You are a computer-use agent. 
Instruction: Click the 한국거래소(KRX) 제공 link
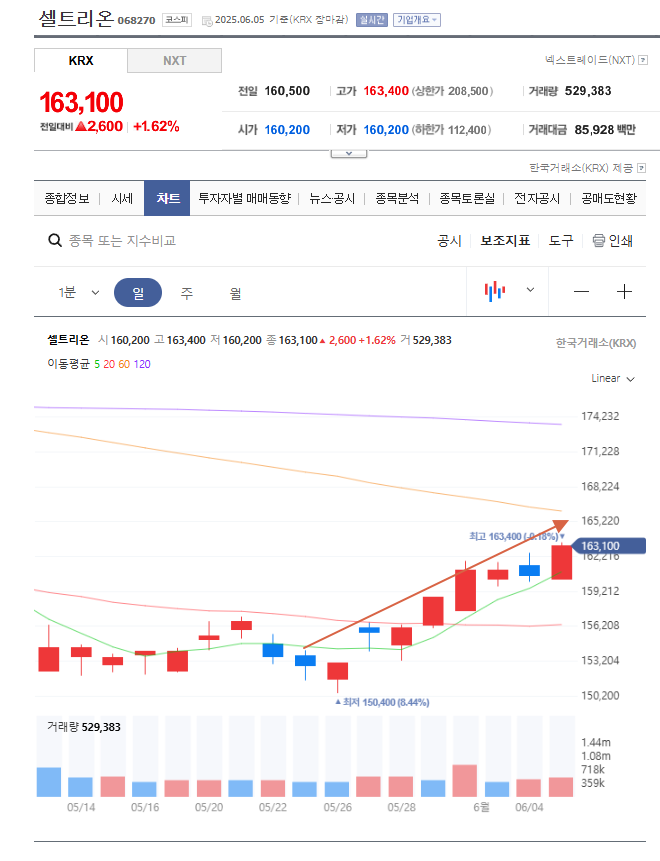coord(581,168)
